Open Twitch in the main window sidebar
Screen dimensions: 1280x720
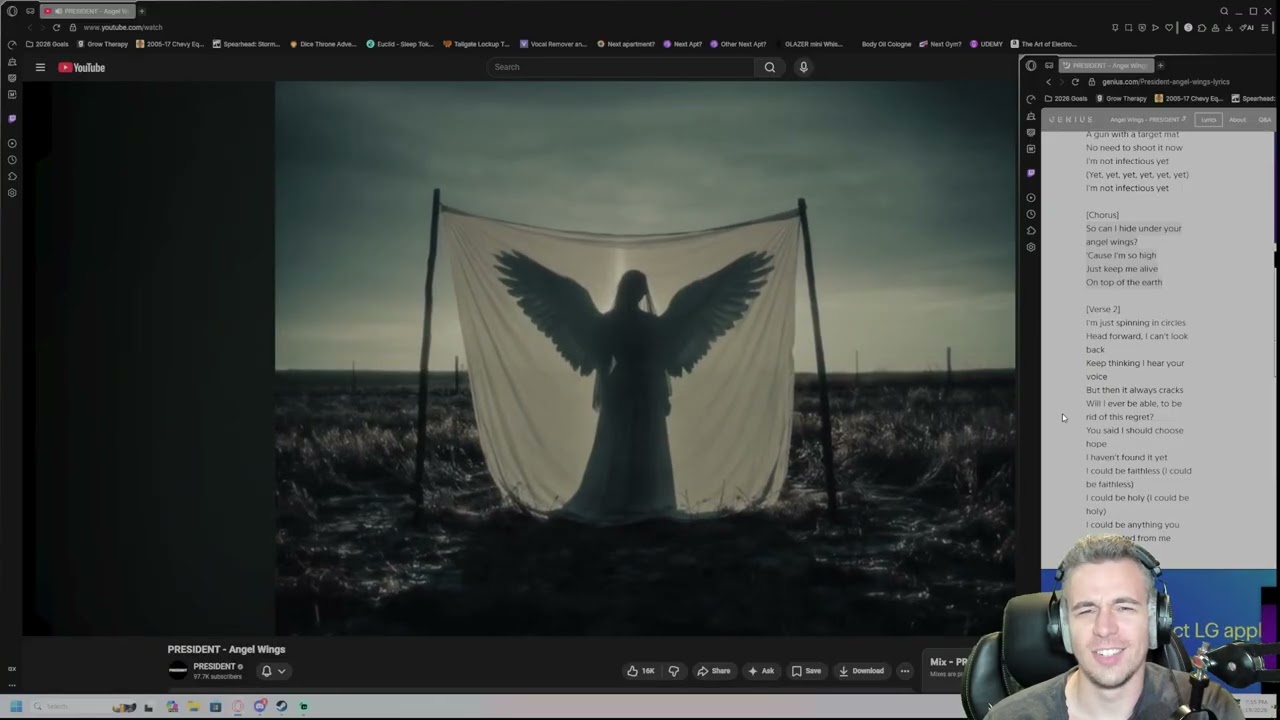12,118
